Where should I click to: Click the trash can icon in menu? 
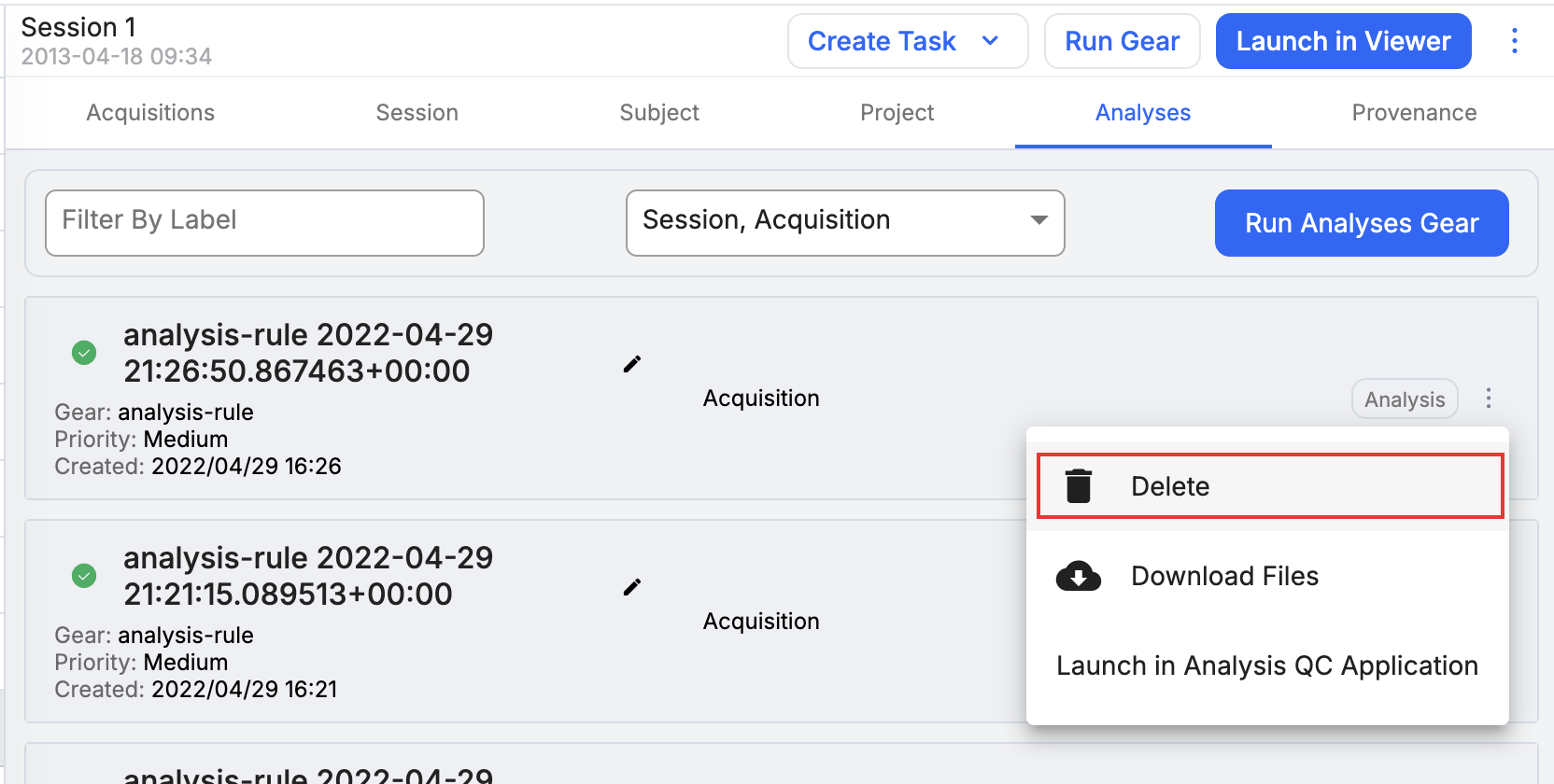1079,486
